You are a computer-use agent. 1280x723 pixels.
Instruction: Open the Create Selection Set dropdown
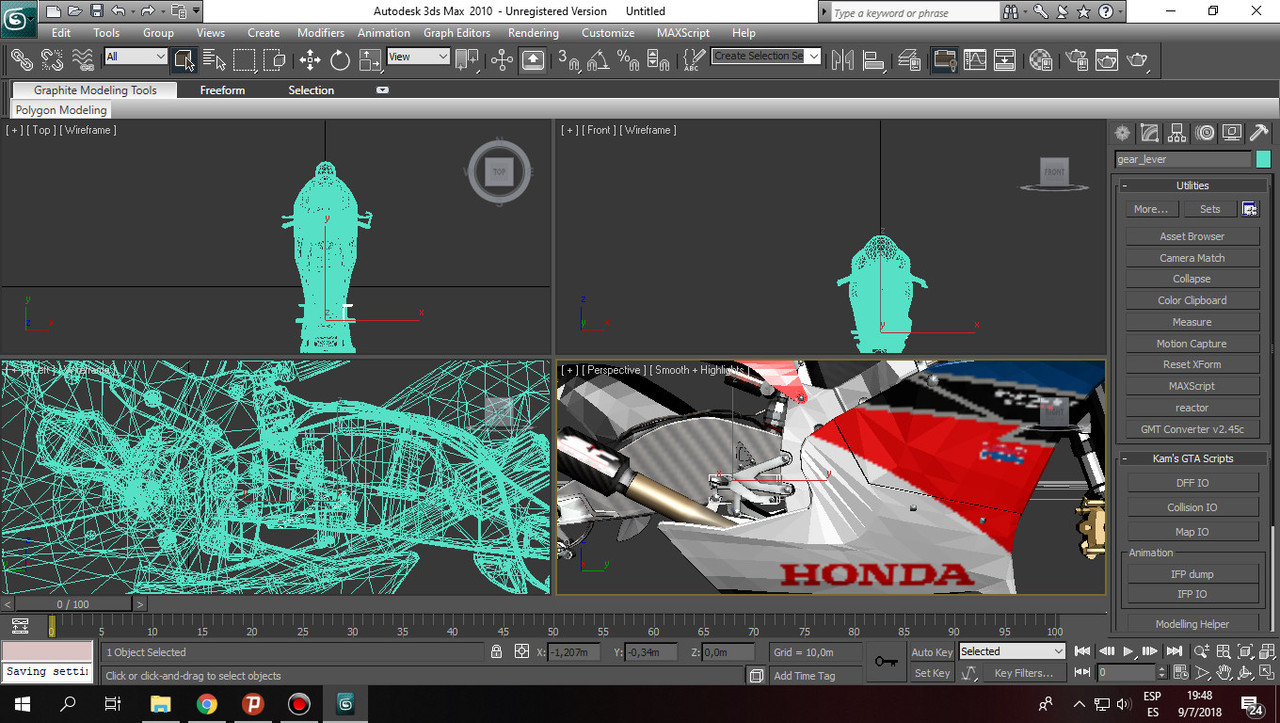coord(766,56)
